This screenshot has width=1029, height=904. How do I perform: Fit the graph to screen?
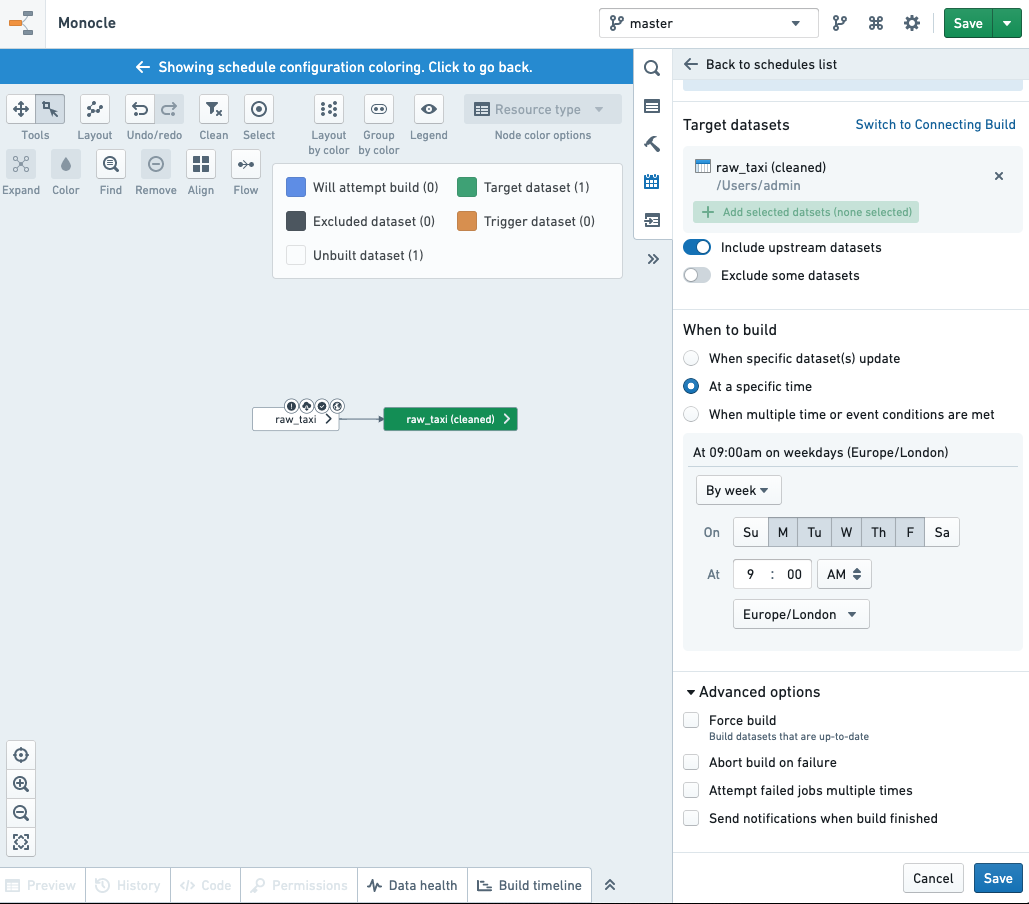coord(21,842)
